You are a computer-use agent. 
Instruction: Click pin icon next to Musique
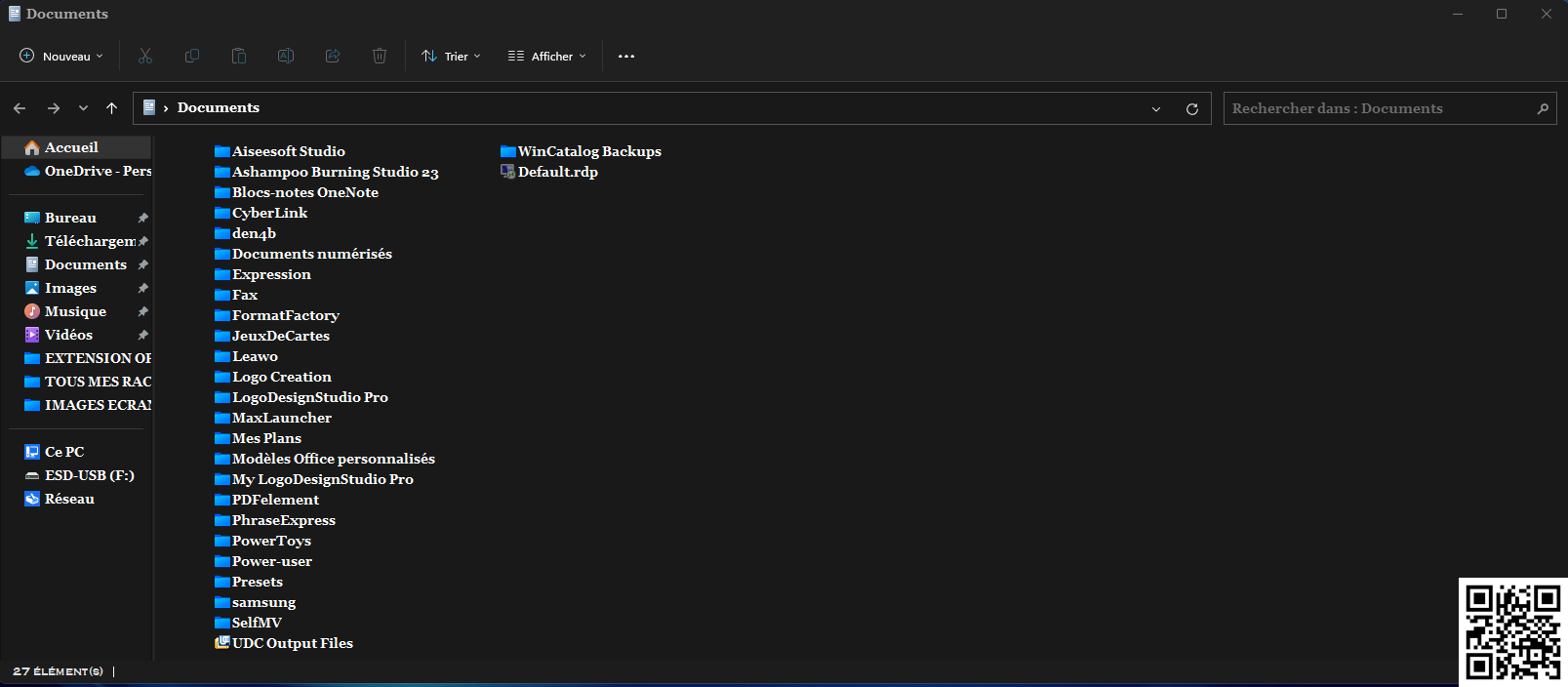pyautogui.click(x=142, y=311)
